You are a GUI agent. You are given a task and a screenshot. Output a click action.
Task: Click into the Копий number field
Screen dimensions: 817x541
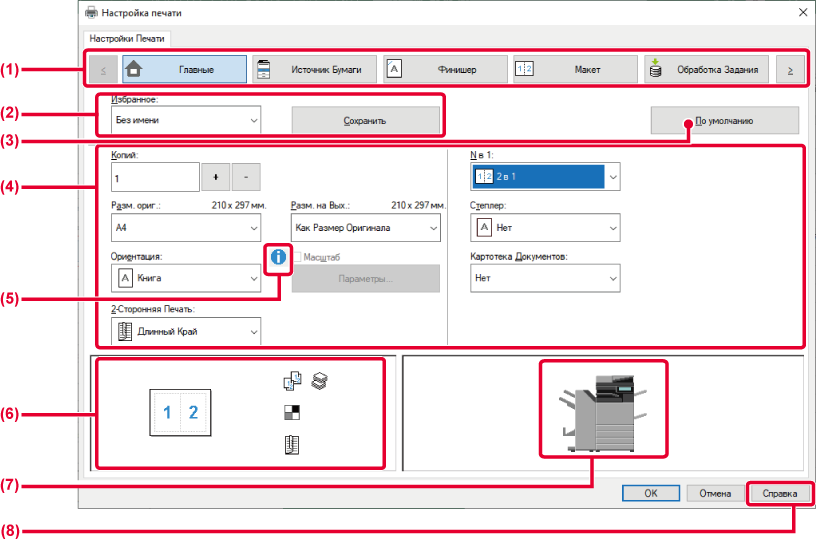click(155, 177)
